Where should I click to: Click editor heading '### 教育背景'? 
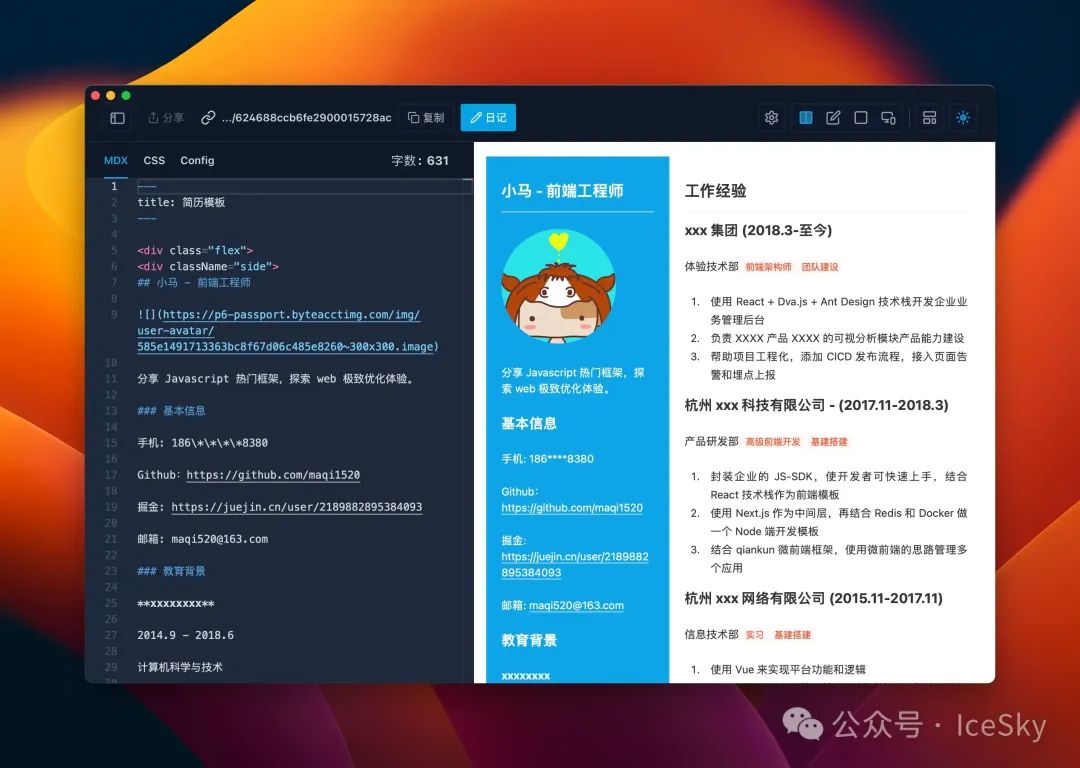point(171,571)
